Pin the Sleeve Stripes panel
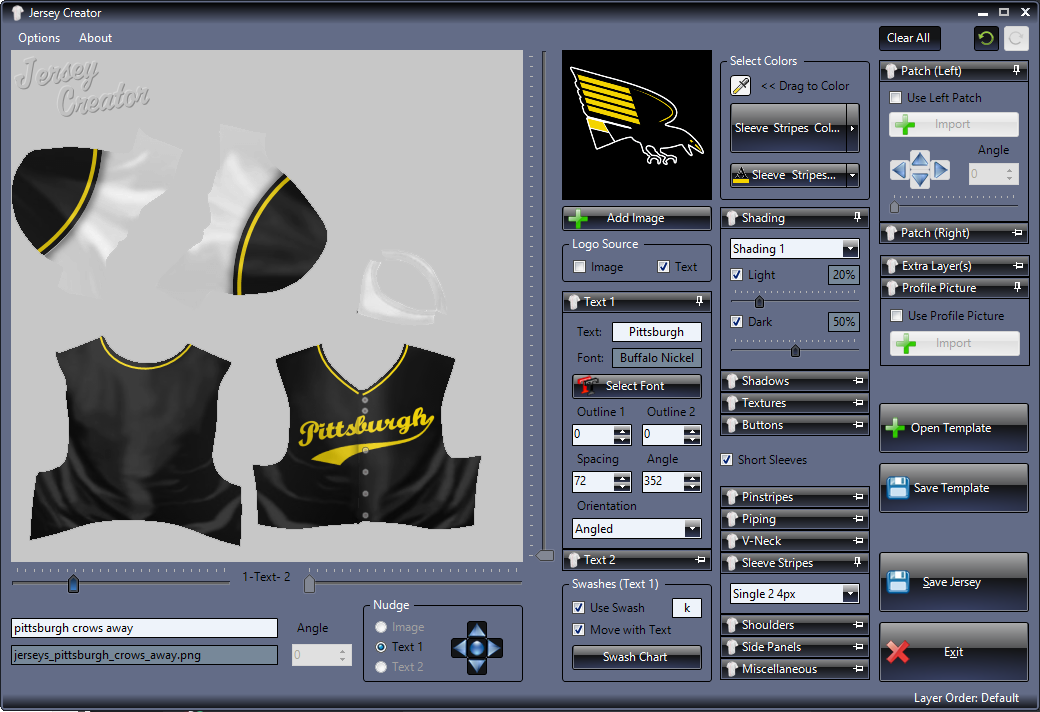 pyautogui.click(x=857, y=562)
